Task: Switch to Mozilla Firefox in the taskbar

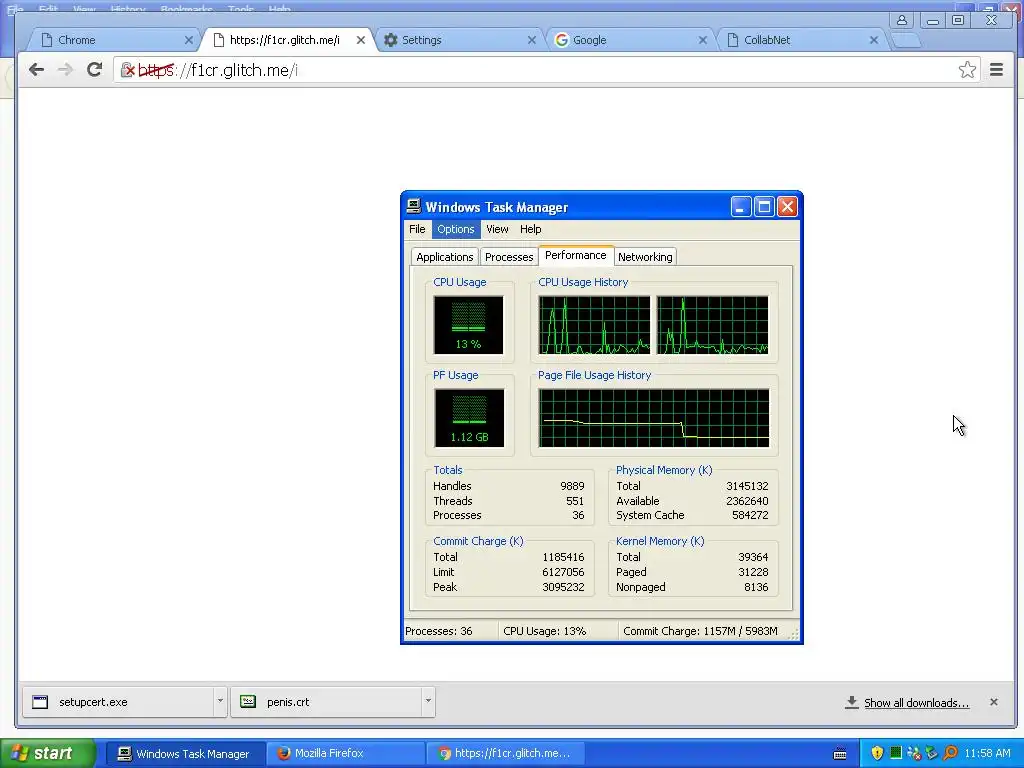Action: point(345,754)
